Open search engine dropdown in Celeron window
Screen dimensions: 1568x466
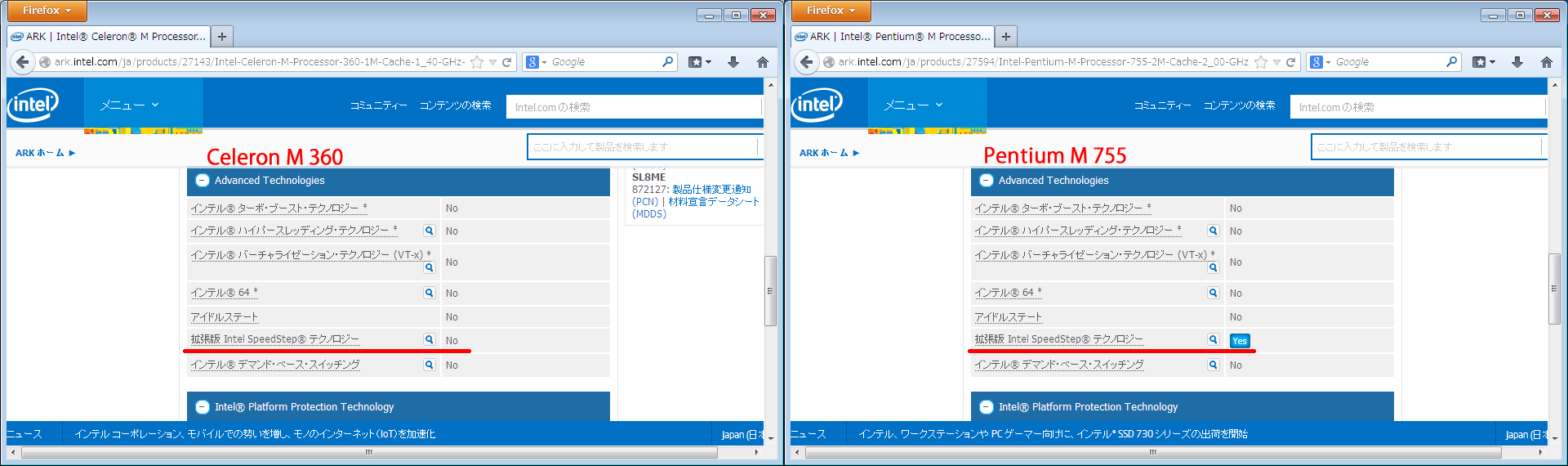(537, 62)
